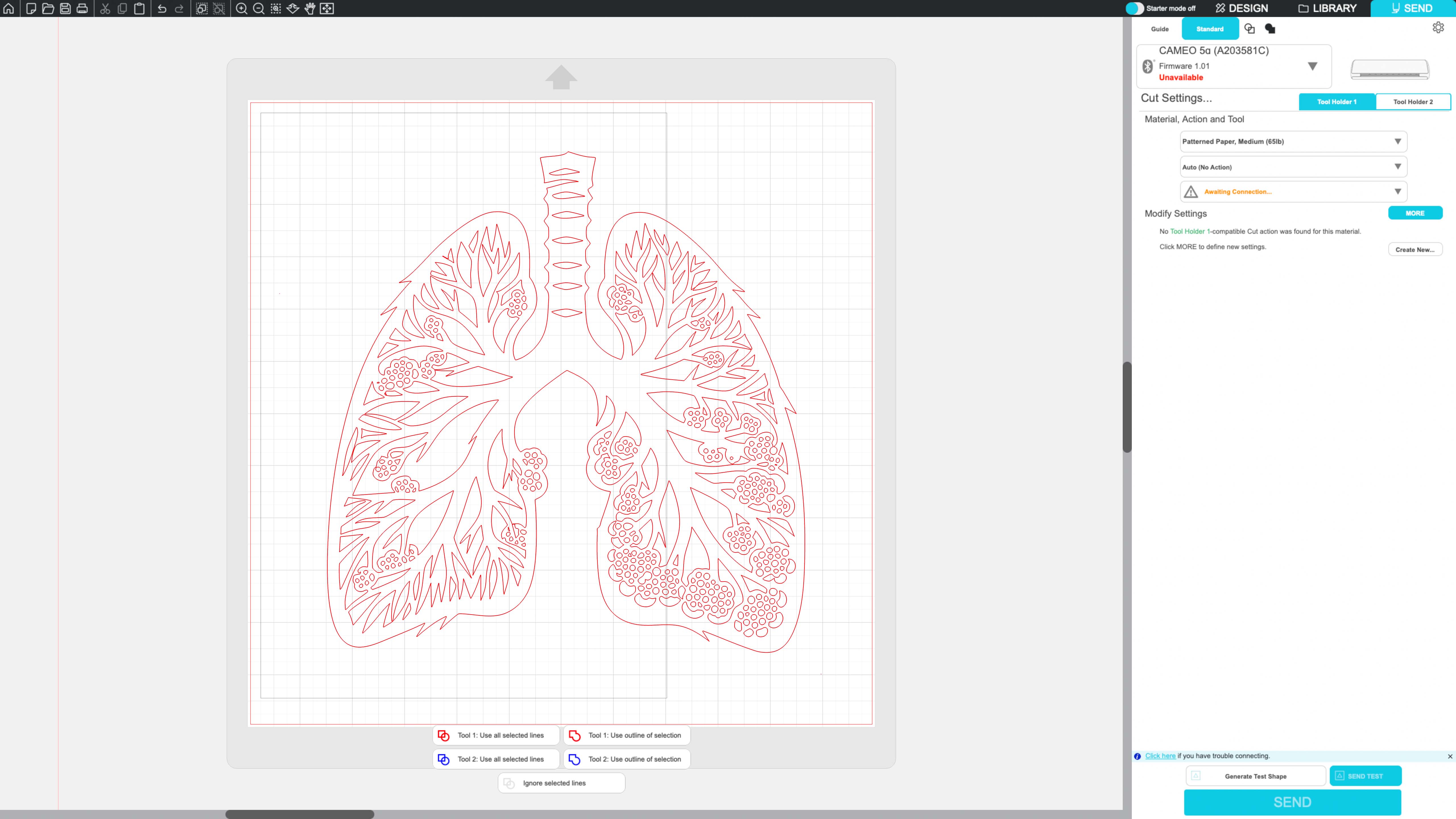Click the Fit to Window icon
The height and width of the screenshot is (819, 1456).
pyautogui.click(x=327, y=9)
